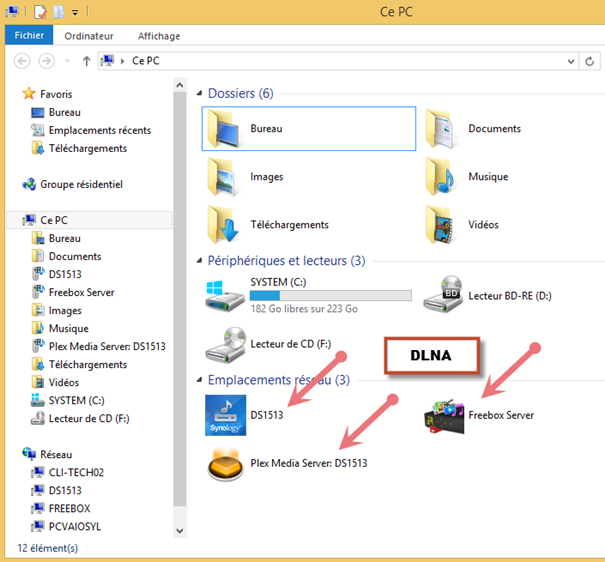Viewport: 605px width, 562px height.
Task: Open recent locations dropdown arrow
Action: (67, 61)
